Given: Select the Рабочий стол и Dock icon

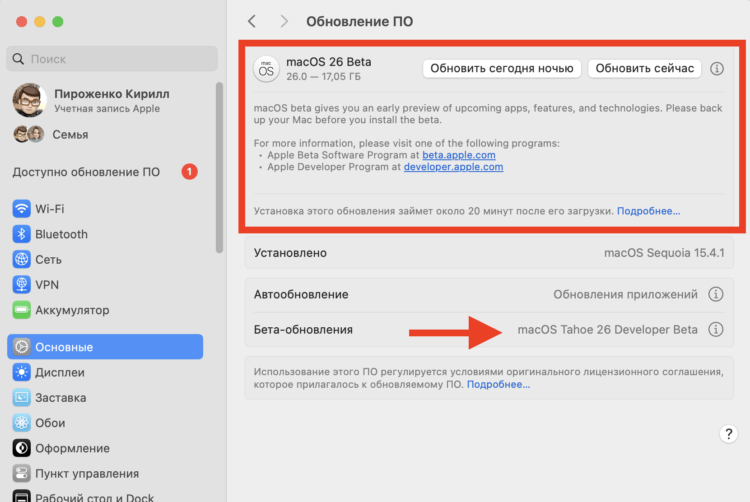Looking at the screenshot, I should coord(22,496).
